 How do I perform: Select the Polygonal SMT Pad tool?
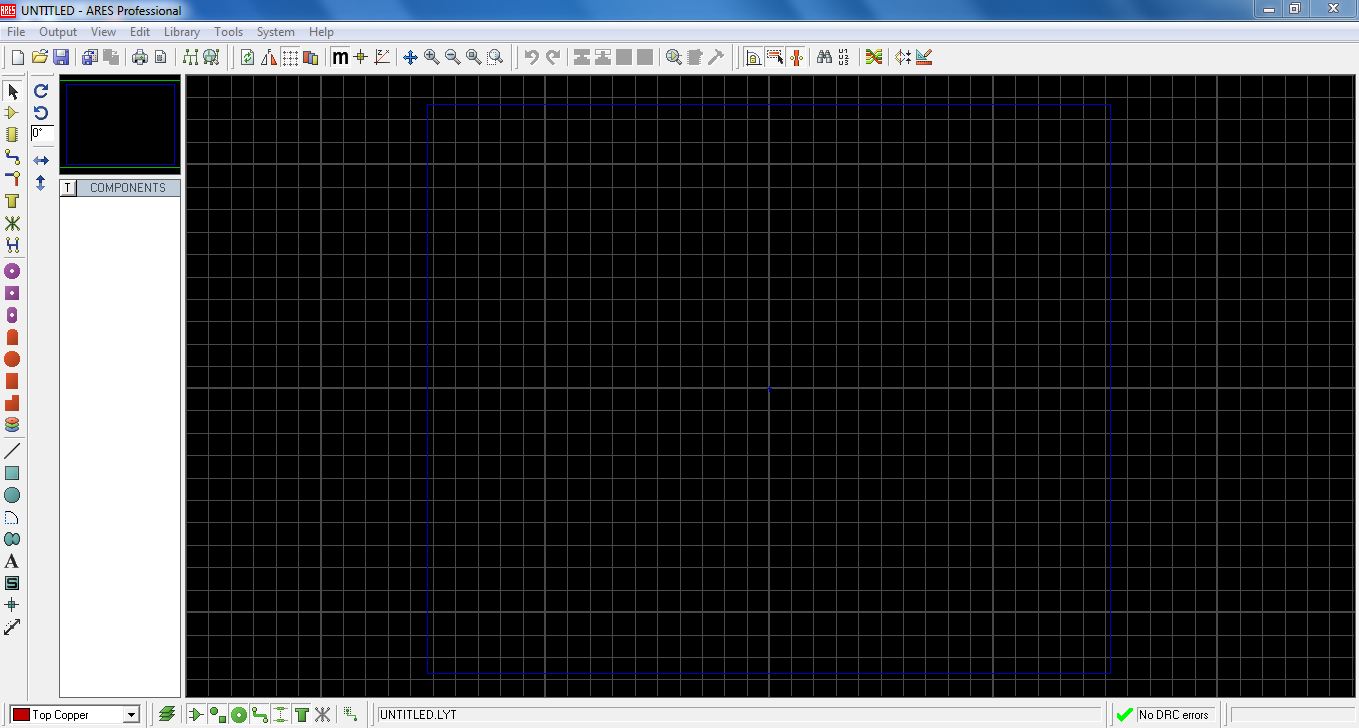(x=12, y=403)
